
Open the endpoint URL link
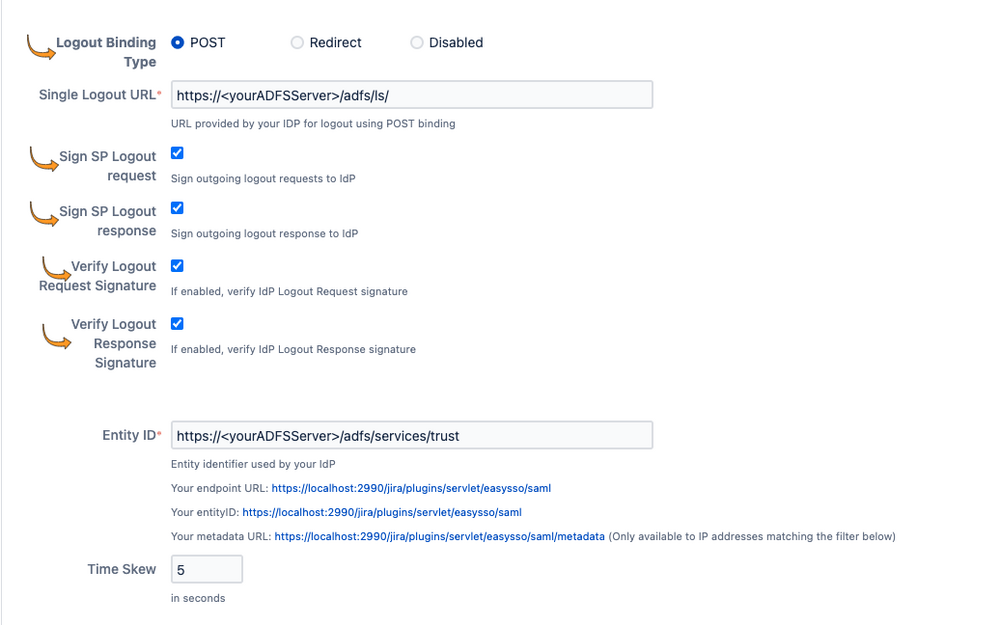[411, 489]
